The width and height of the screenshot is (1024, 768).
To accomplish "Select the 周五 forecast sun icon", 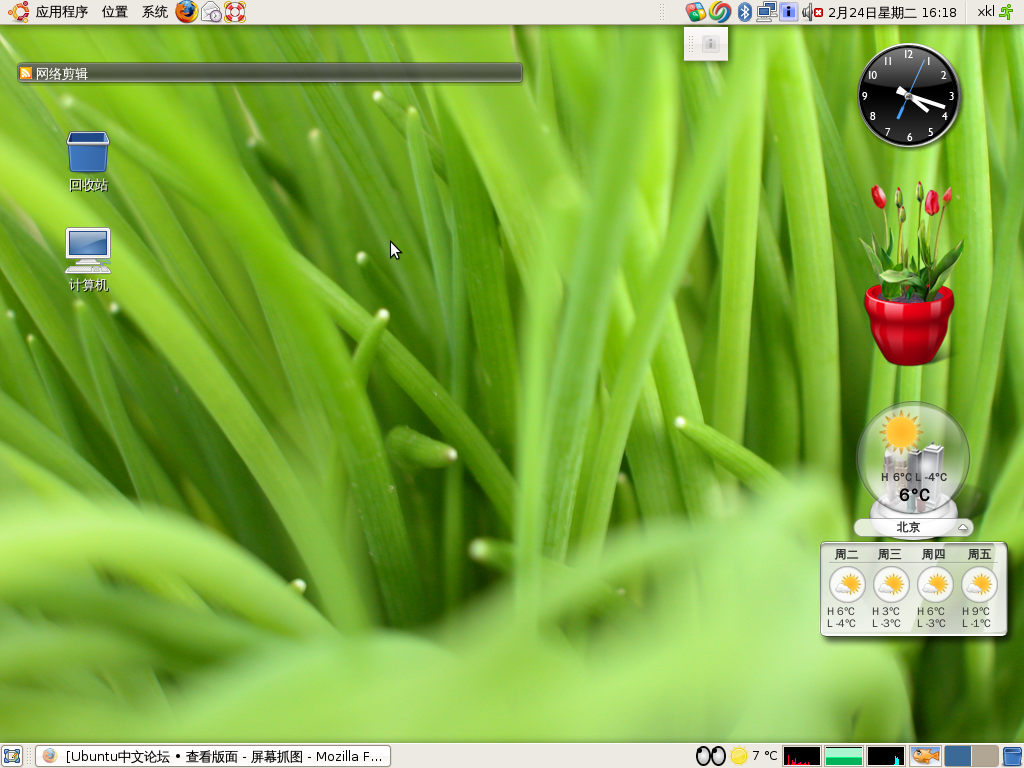I will pyautogui.click(x=980, y=584).
